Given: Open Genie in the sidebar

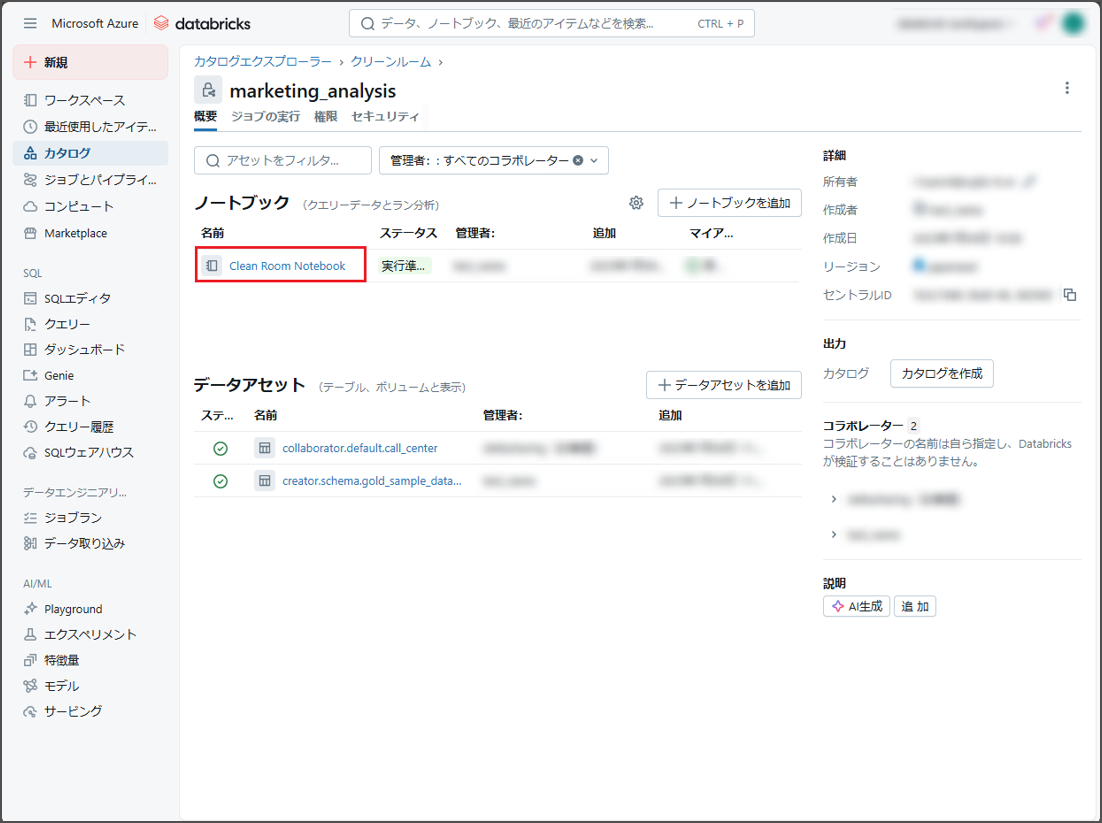Looking at the screenshot, I should click(90, 375).
